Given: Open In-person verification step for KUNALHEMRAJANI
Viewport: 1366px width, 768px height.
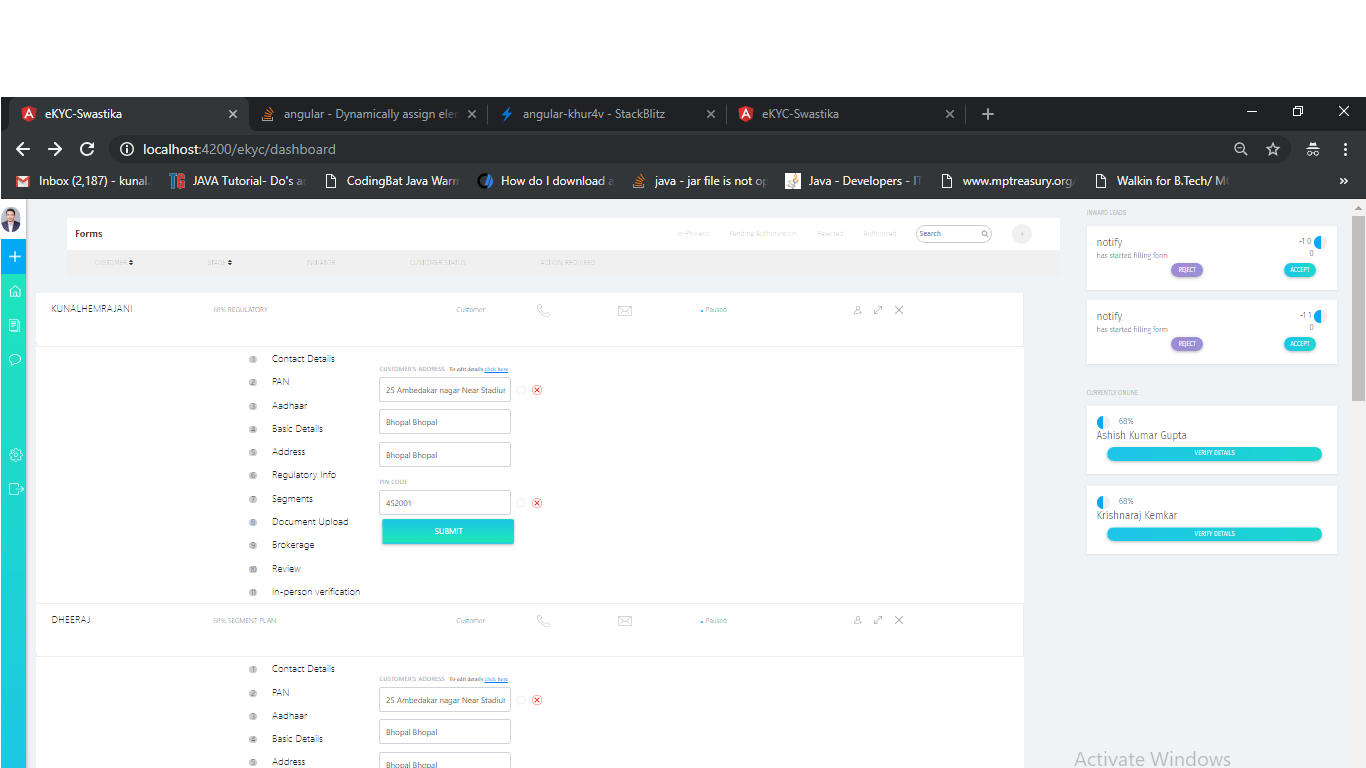Looking at the screenshot, I should pyautogui.click(x=316, y=592).
